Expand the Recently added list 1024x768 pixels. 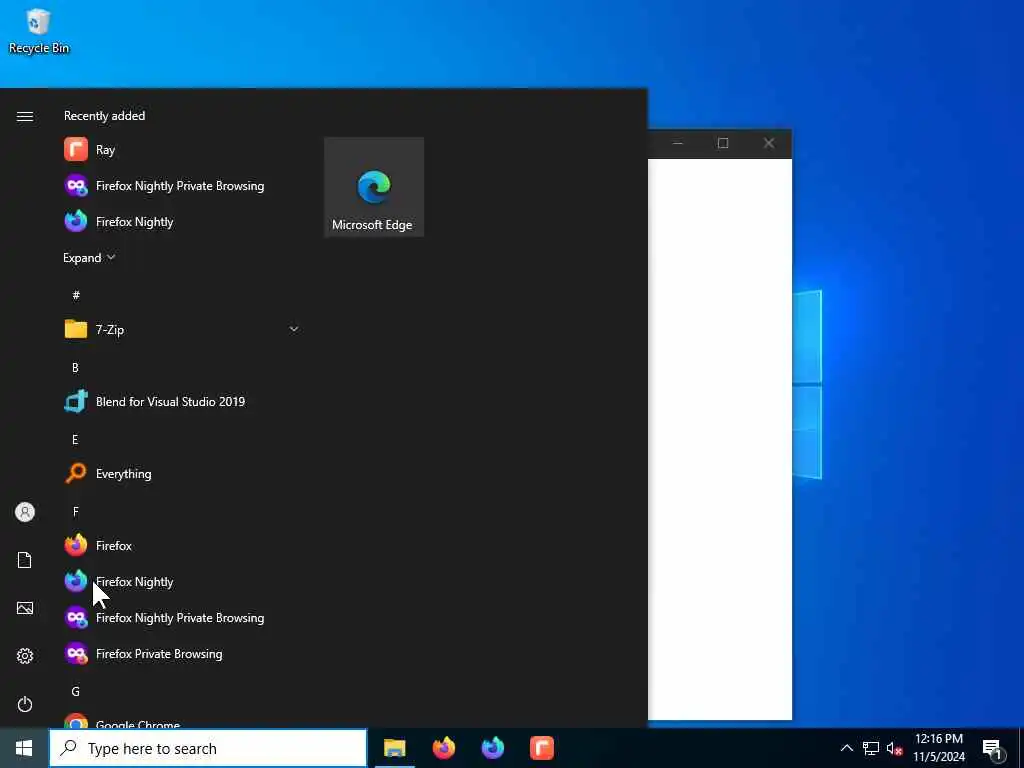click(x=89, y=257)
